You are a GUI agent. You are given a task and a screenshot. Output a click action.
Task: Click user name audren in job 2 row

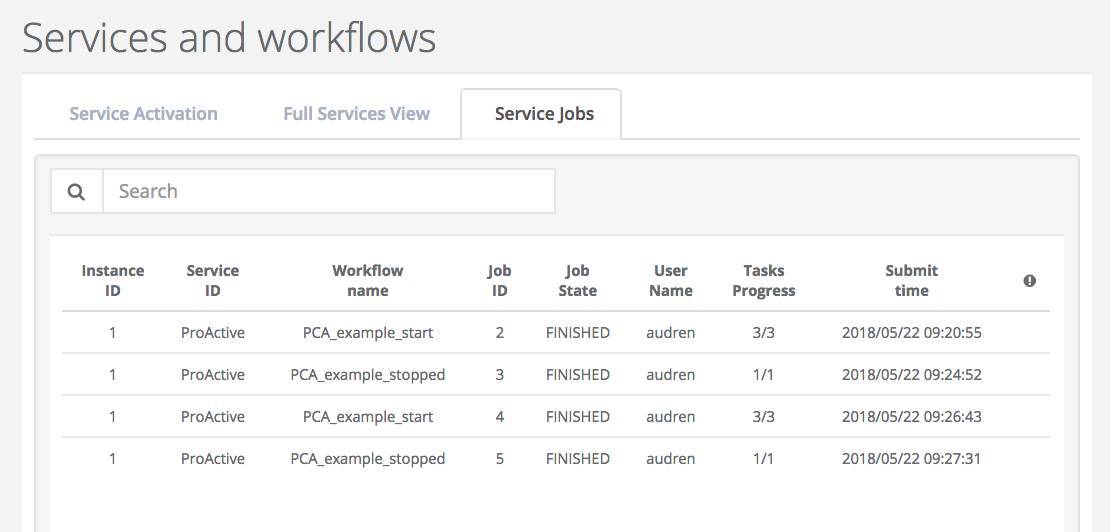[670, 332]
